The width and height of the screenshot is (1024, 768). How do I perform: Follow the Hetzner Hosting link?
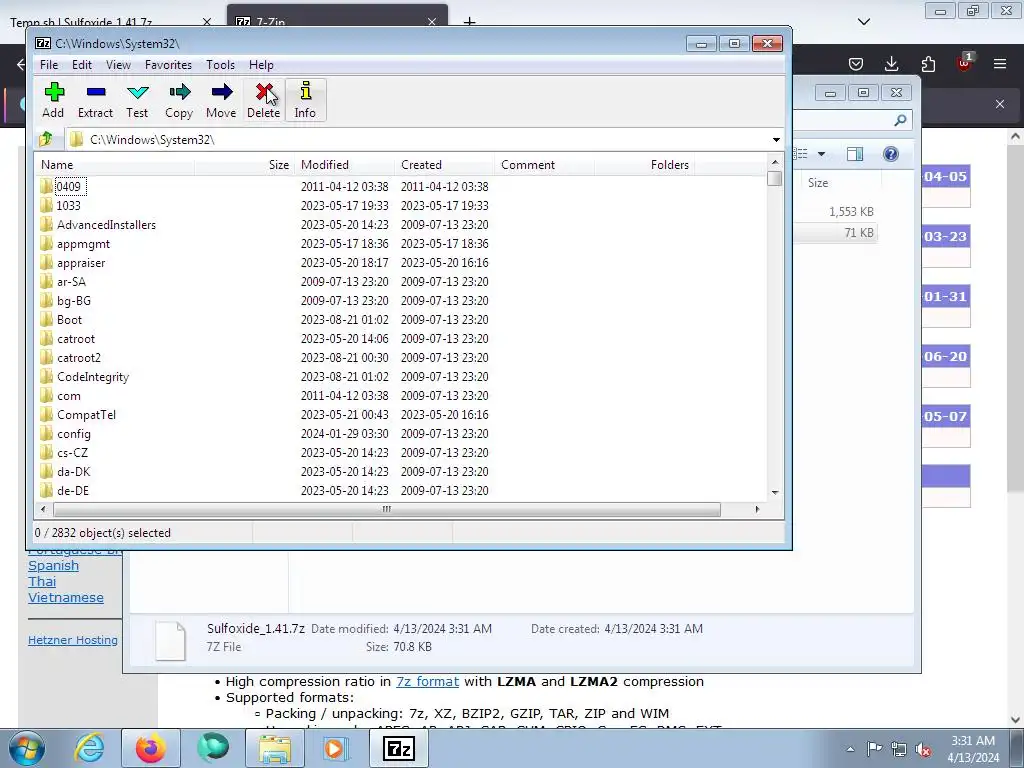tap(73, 640)
